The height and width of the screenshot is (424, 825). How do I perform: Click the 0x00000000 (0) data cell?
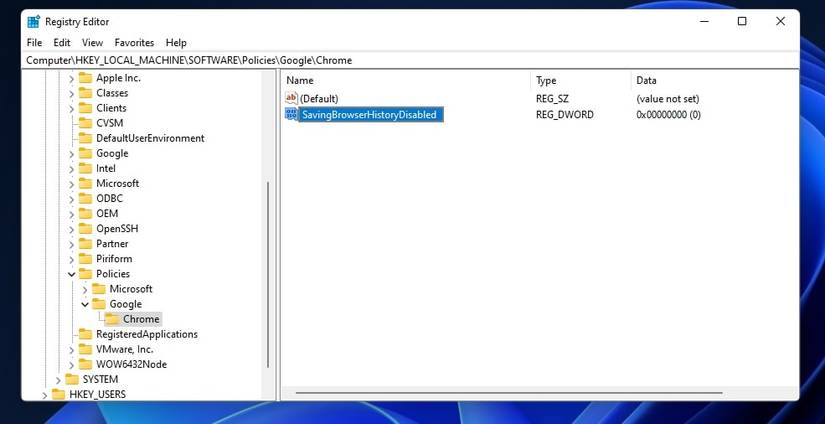tap(668, 115)
